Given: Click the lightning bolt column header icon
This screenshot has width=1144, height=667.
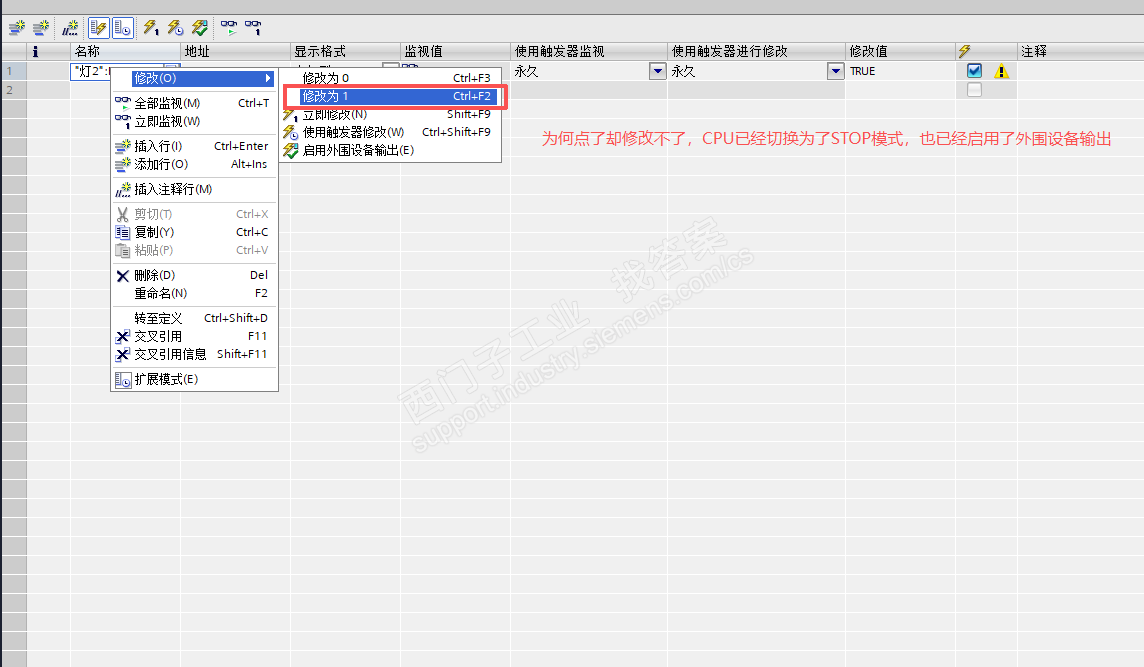Looking at the screenshot, I should pyautogui.click(x=965, y=51).
